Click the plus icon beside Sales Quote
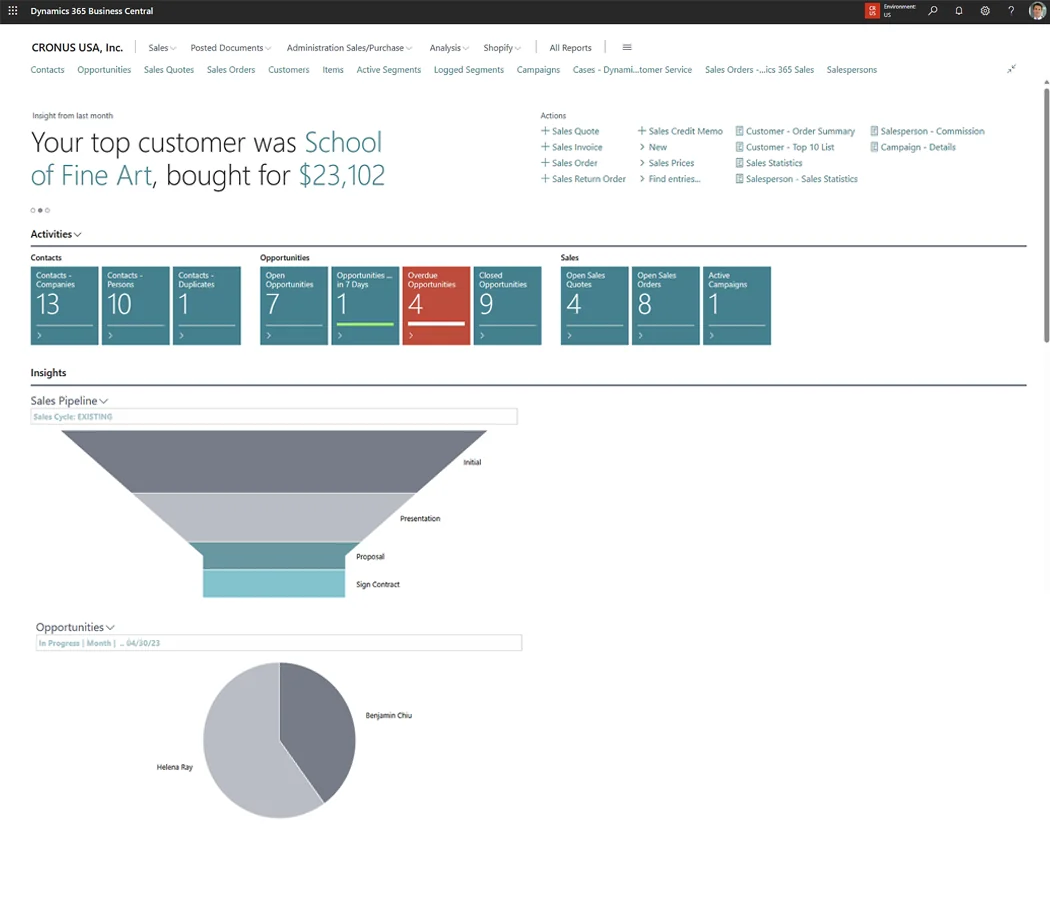1050x900 pixels. coord(545,131)
